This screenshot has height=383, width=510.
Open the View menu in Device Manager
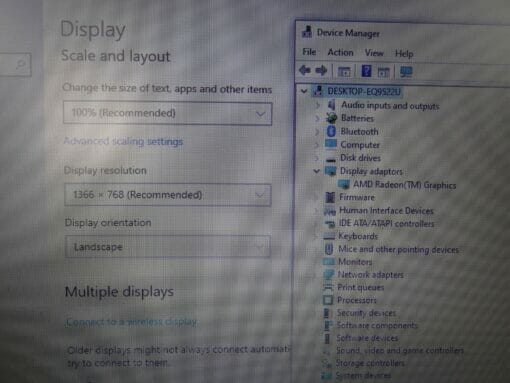(x=374, y=53)
